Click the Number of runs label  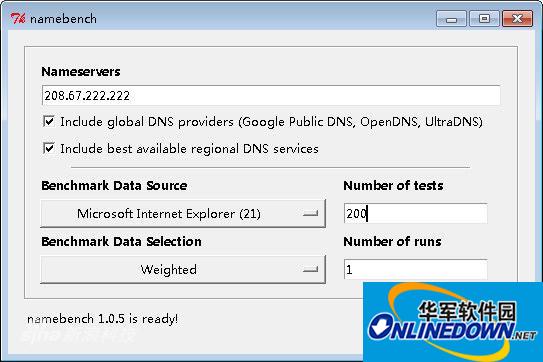click(392, 241)
